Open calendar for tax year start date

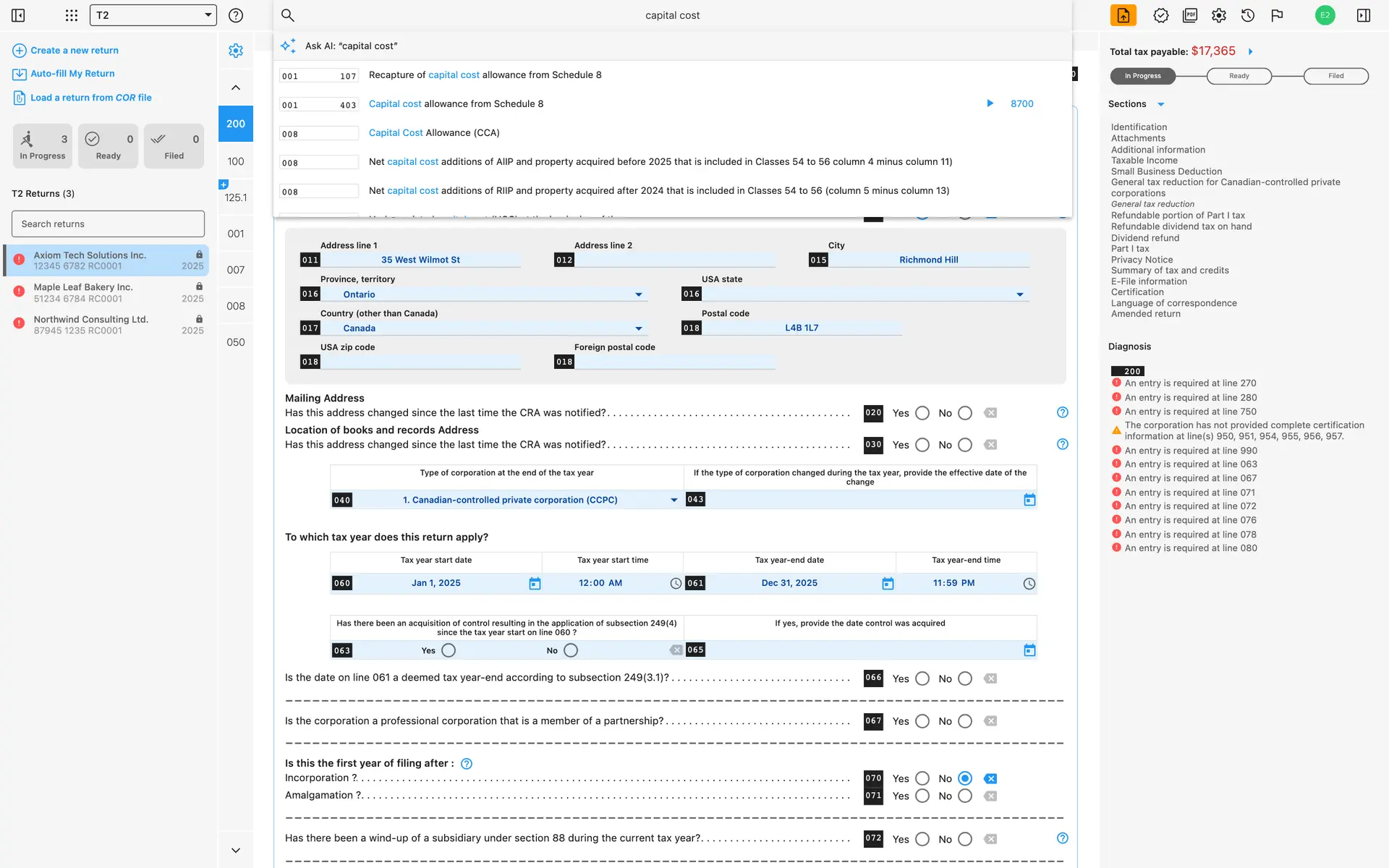(535, 584)
